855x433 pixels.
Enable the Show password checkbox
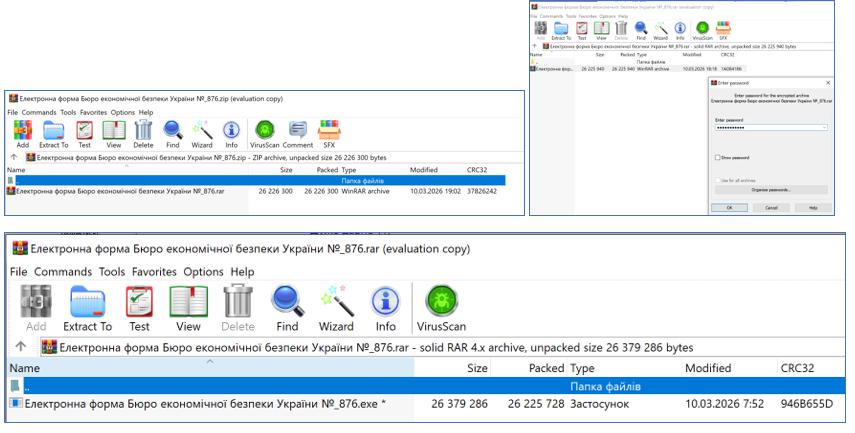[x=717, y=157]
